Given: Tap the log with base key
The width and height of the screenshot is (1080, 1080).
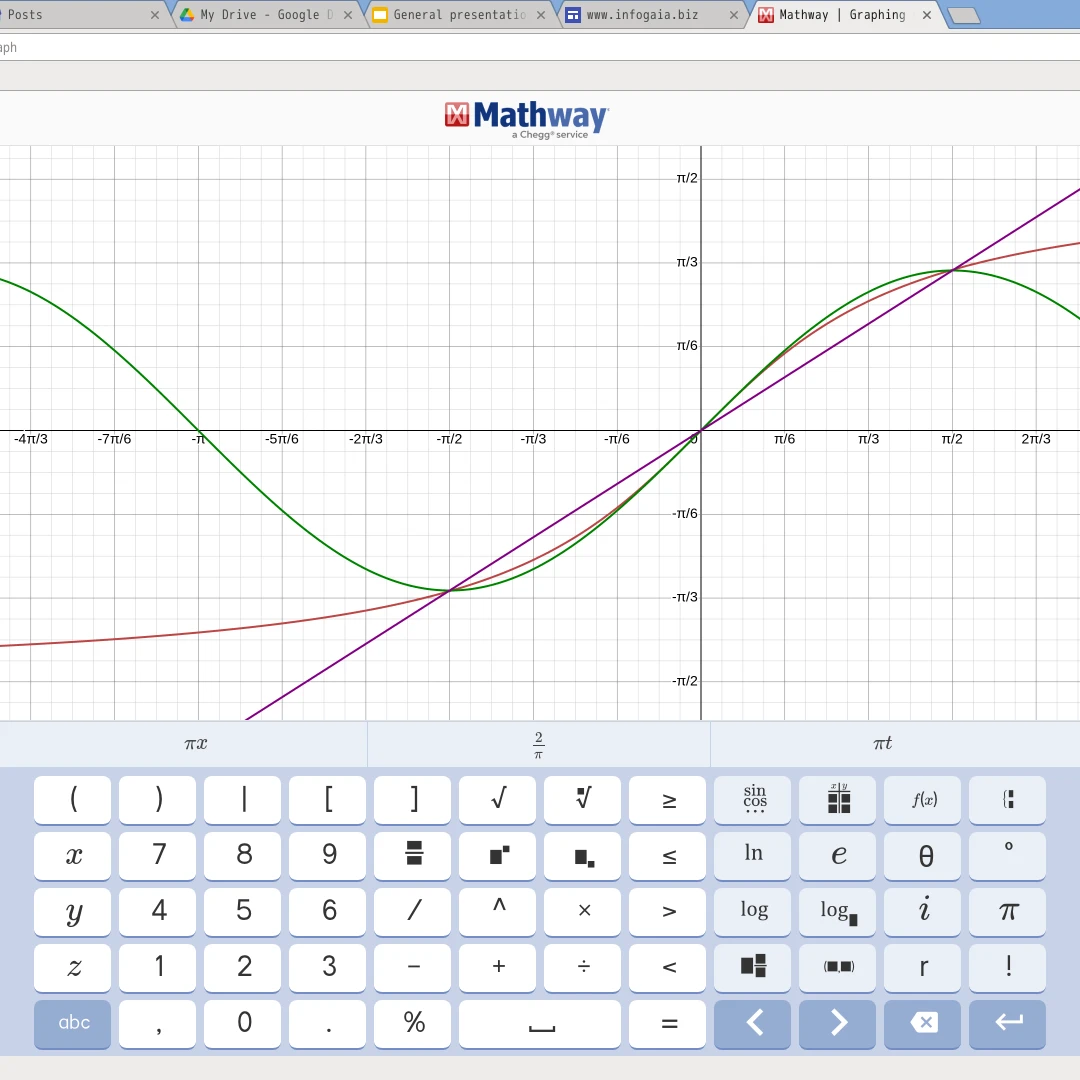Looking at the screenshot, I should pos(838,912).
